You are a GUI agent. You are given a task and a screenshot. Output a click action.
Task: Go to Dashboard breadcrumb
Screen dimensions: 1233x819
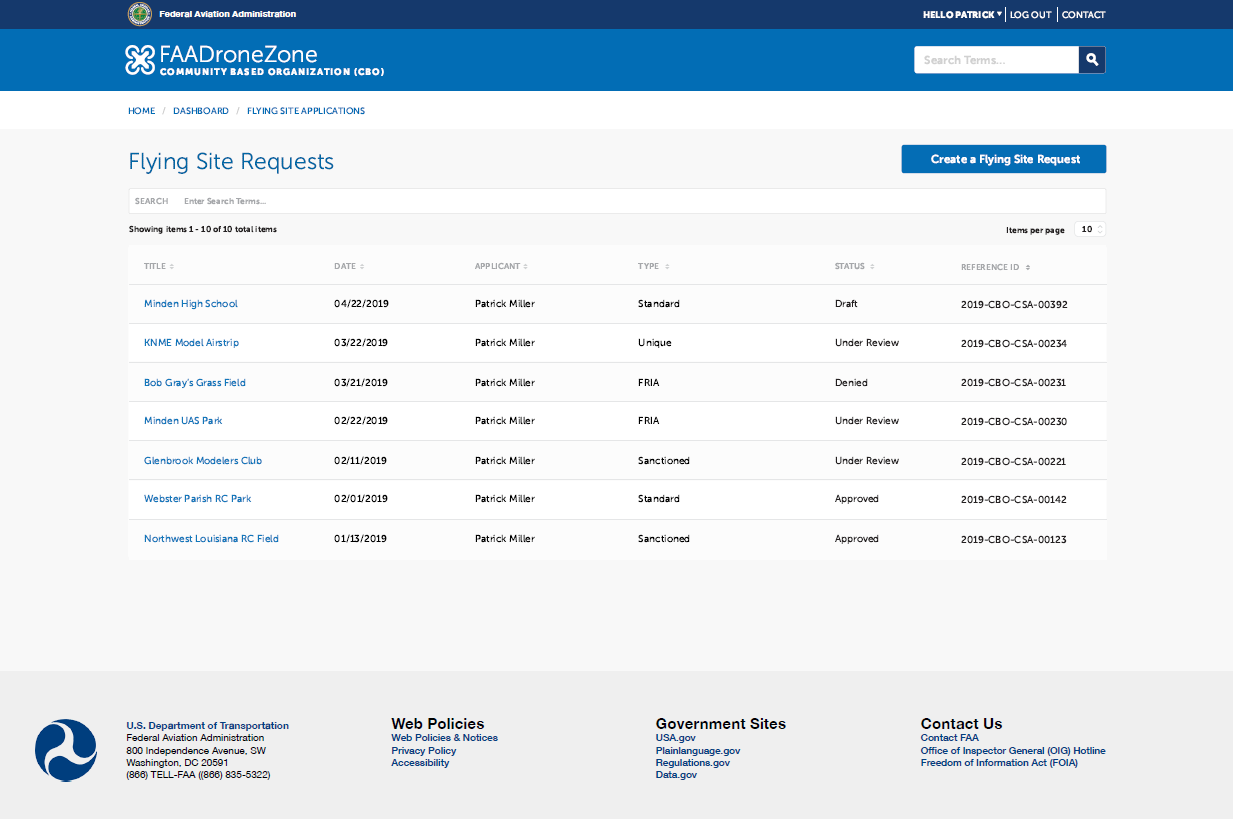200,111
